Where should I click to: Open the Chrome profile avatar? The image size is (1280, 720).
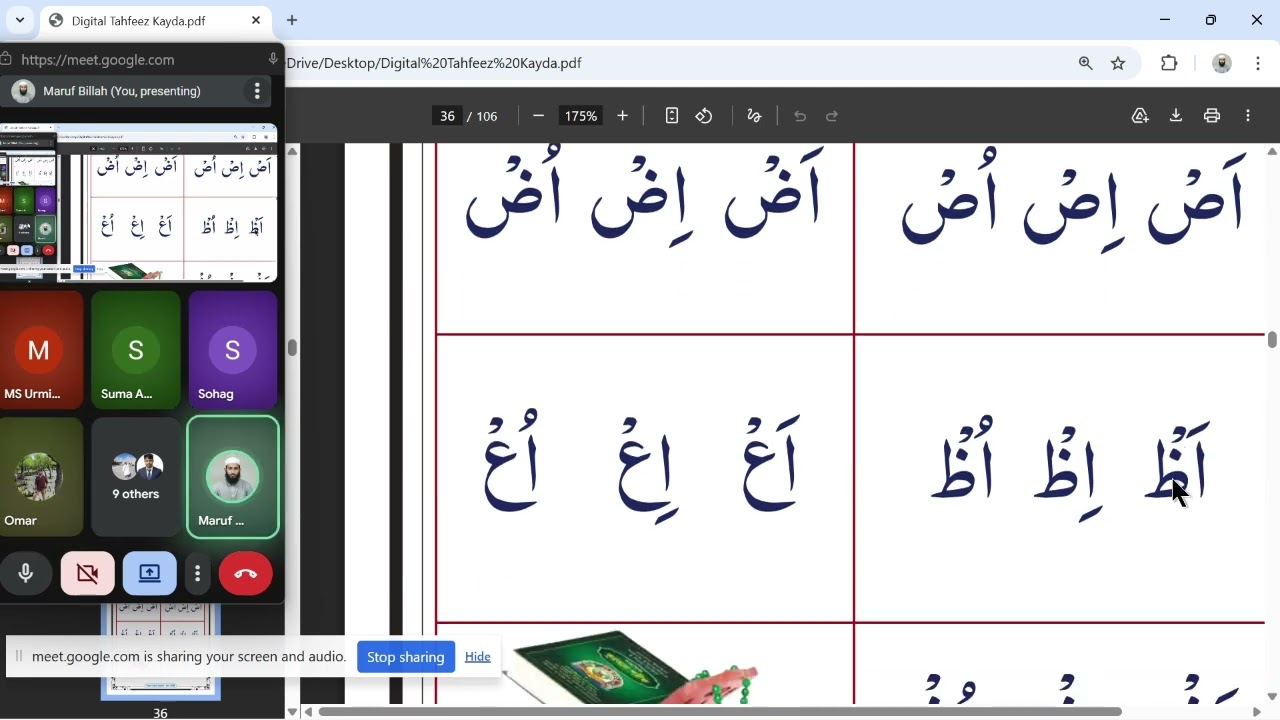(1221, 63)
